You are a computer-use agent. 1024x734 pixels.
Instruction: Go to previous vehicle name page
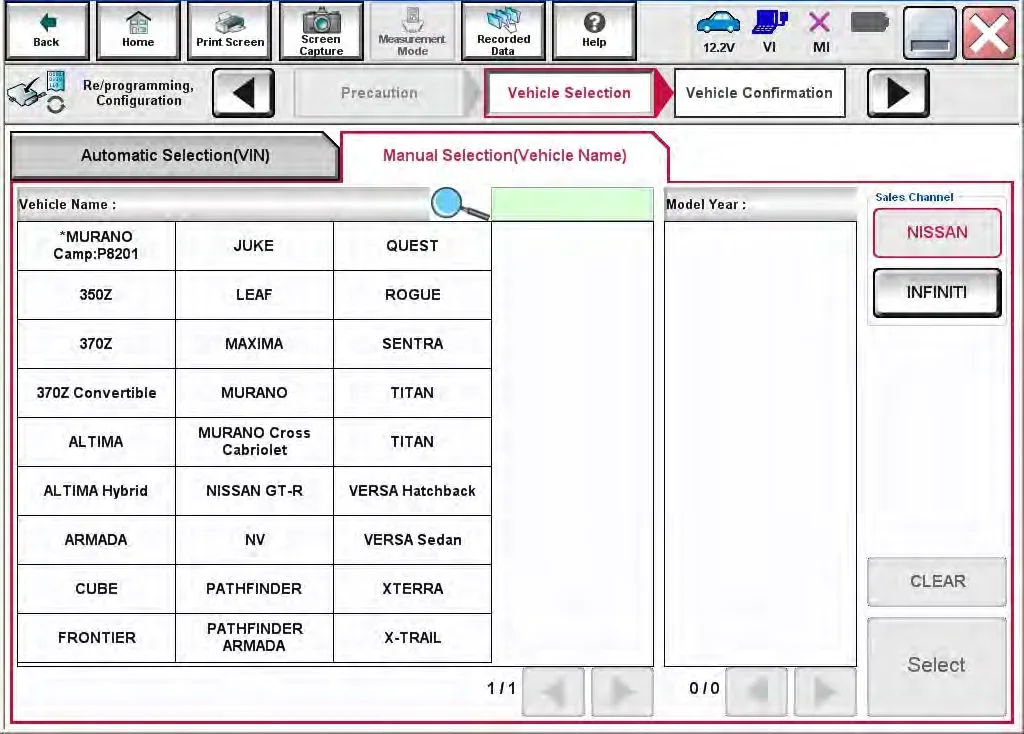(553, 691)
